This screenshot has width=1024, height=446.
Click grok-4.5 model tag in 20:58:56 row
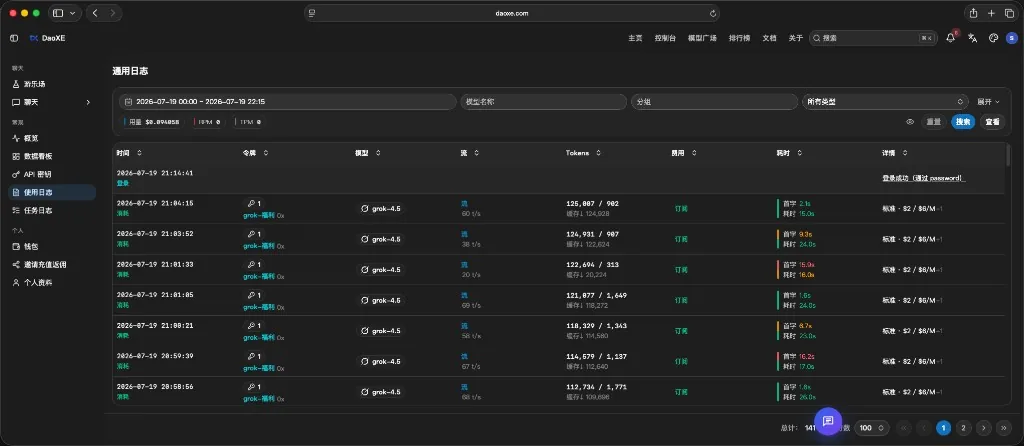381,392
